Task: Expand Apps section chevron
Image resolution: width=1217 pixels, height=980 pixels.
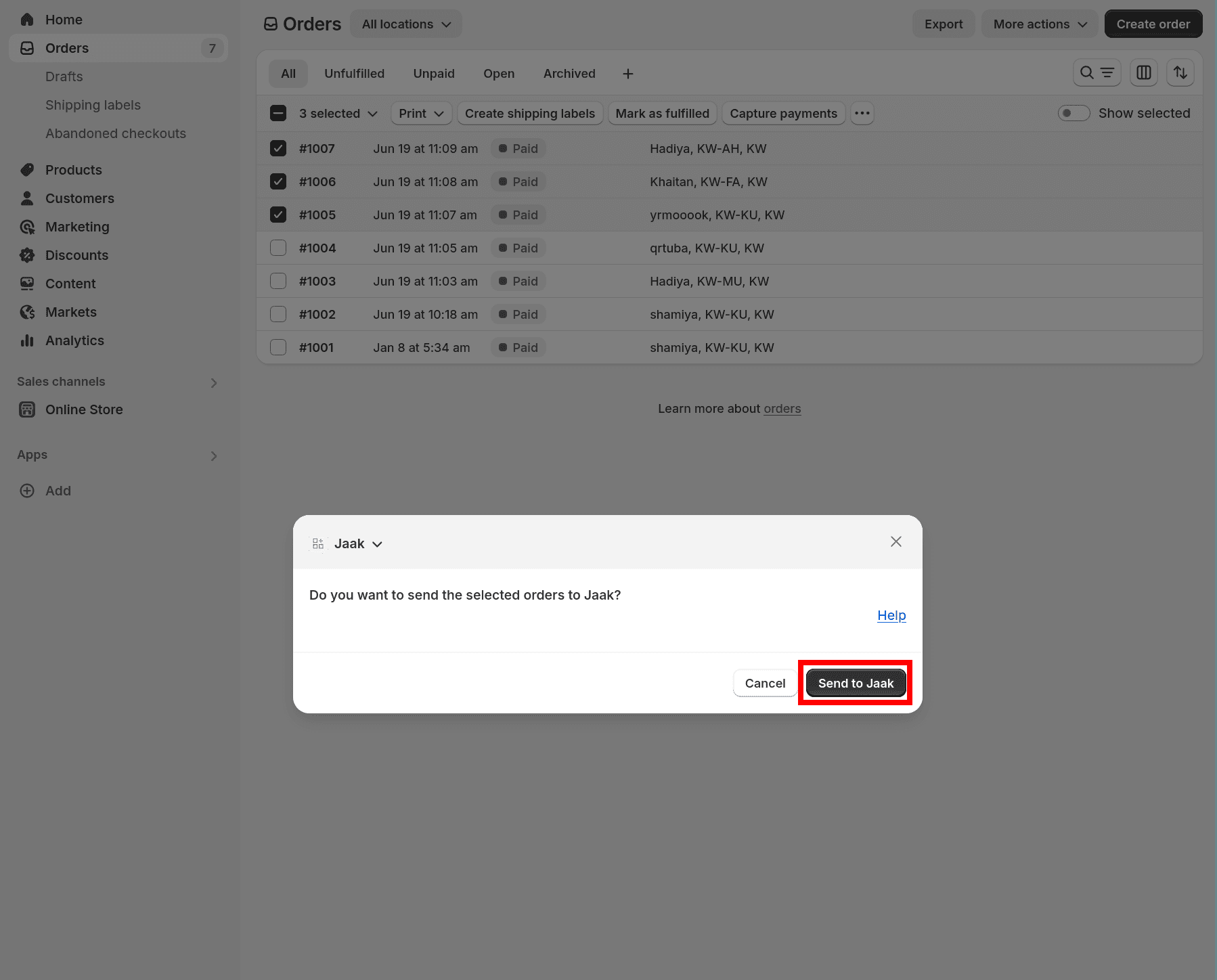Action: click(x=214, y=456)
